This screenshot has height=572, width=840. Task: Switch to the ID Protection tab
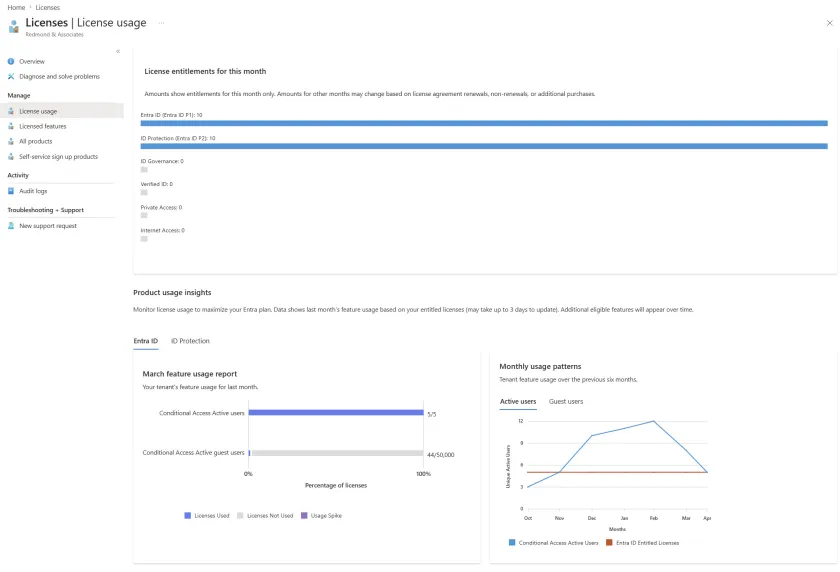pyautogui.click(x=190, y=341)
